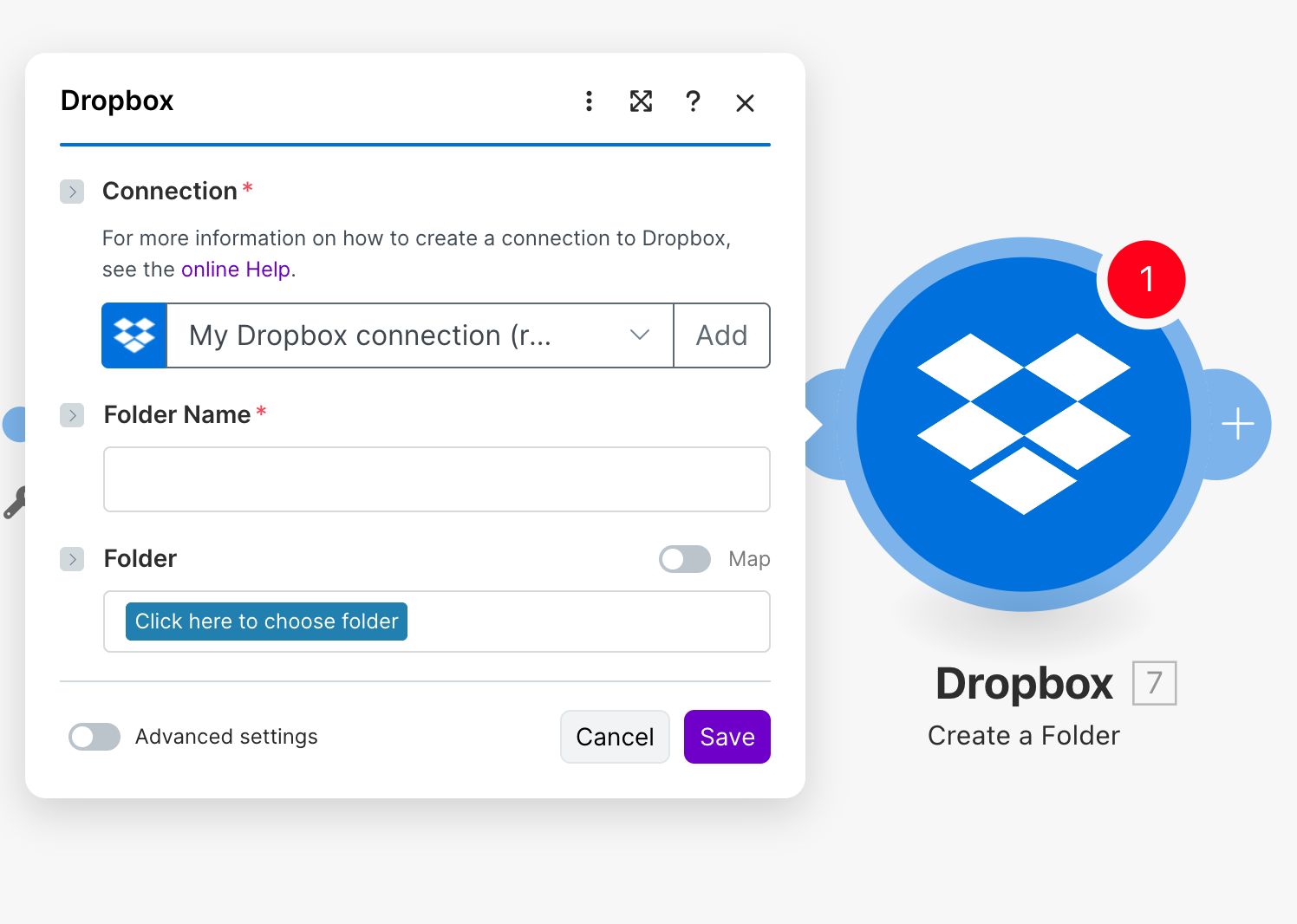Screen dimensions: 1297x924
Task: Click the red error badge showing 1
Action: (1146, 279)
